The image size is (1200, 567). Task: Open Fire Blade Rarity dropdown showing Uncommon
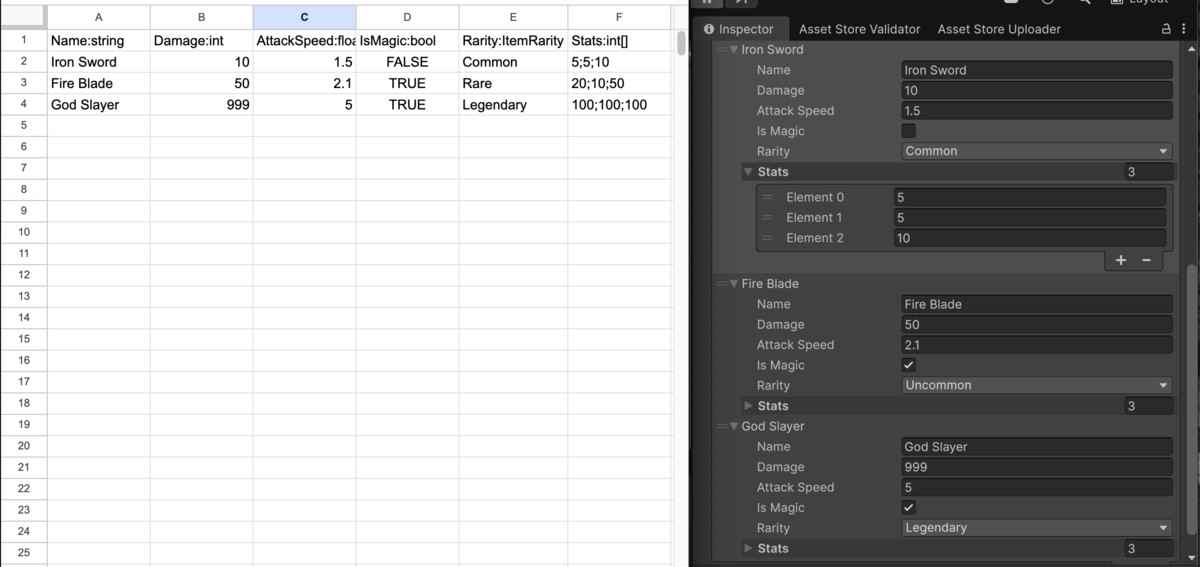(1036, 385)
